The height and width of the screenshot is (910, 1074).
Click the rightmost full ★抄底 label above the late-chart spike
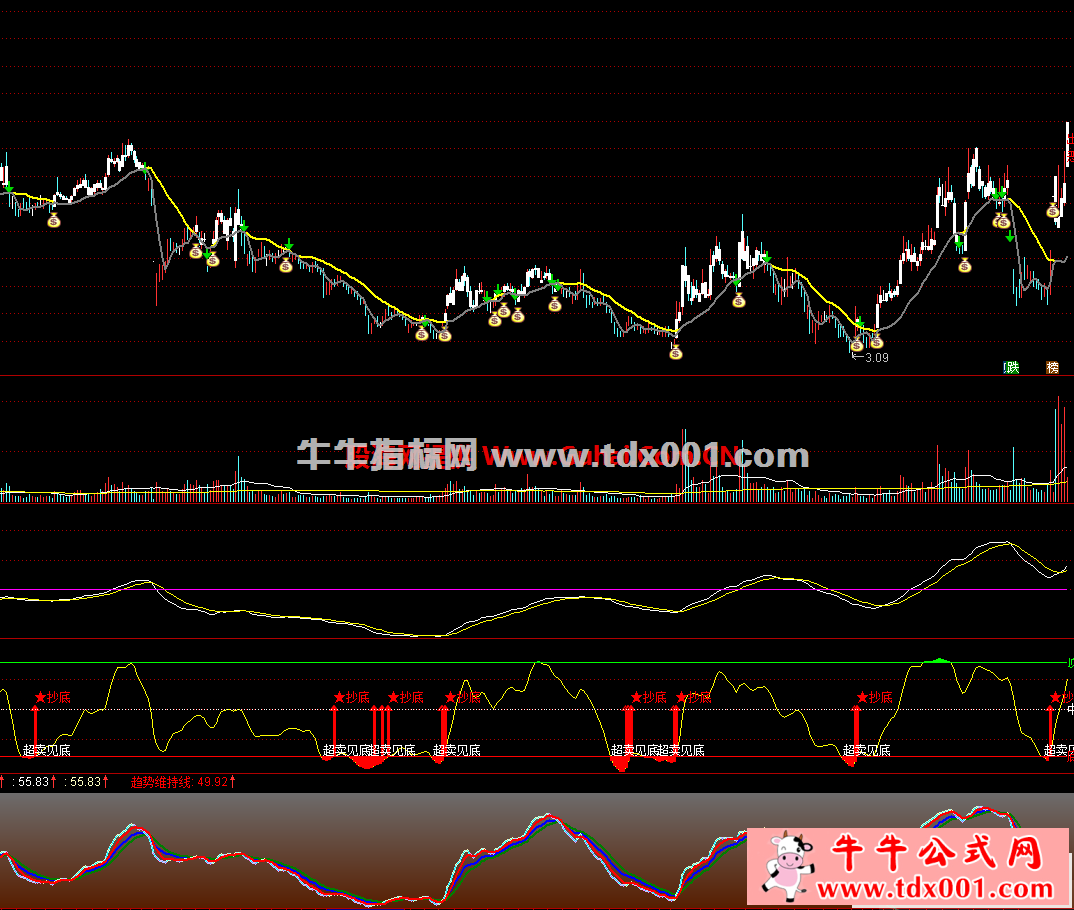tap(875, 697)
